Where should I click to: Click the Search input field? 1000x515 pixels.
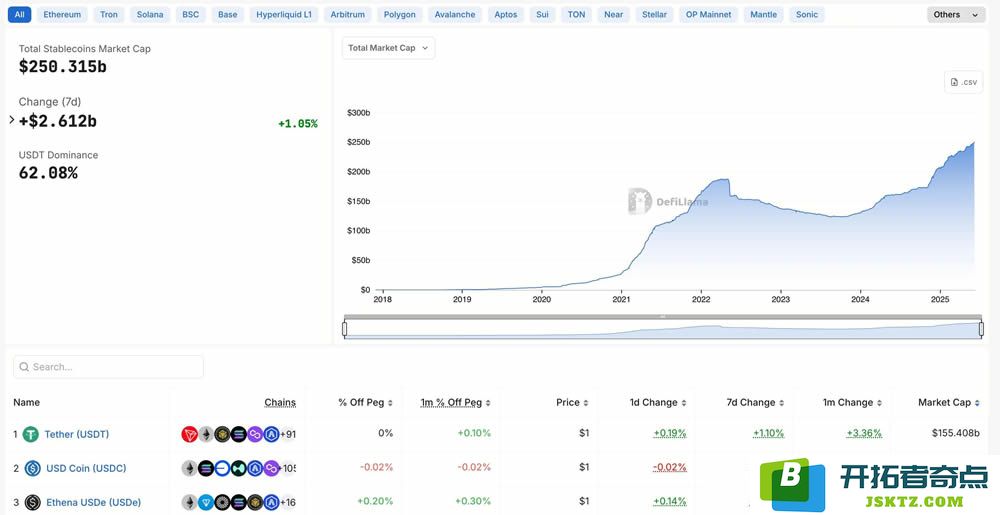(x=108, y=367)
